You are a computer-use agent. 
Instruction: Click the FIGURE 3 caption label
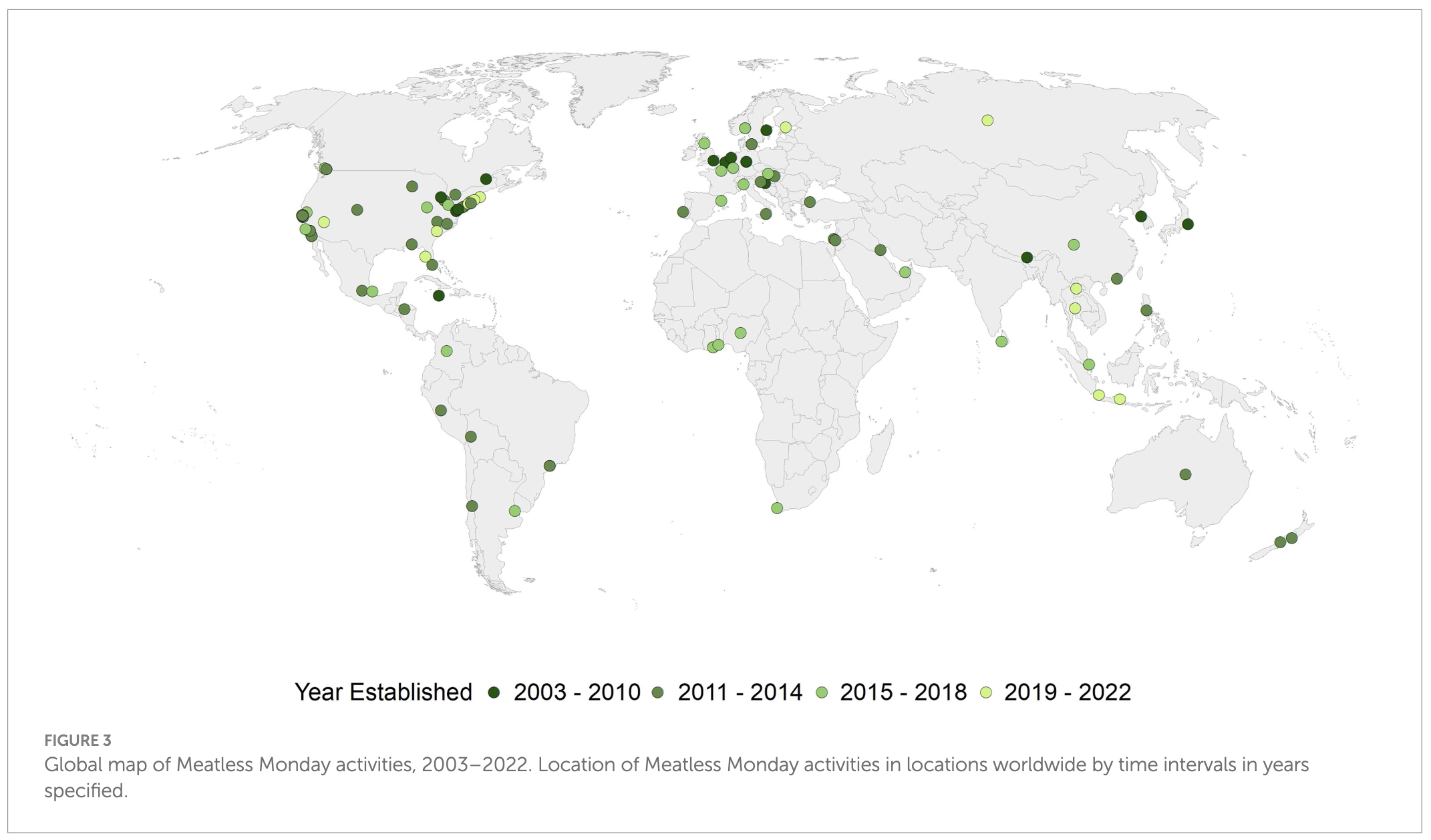(x=77, y=741)
